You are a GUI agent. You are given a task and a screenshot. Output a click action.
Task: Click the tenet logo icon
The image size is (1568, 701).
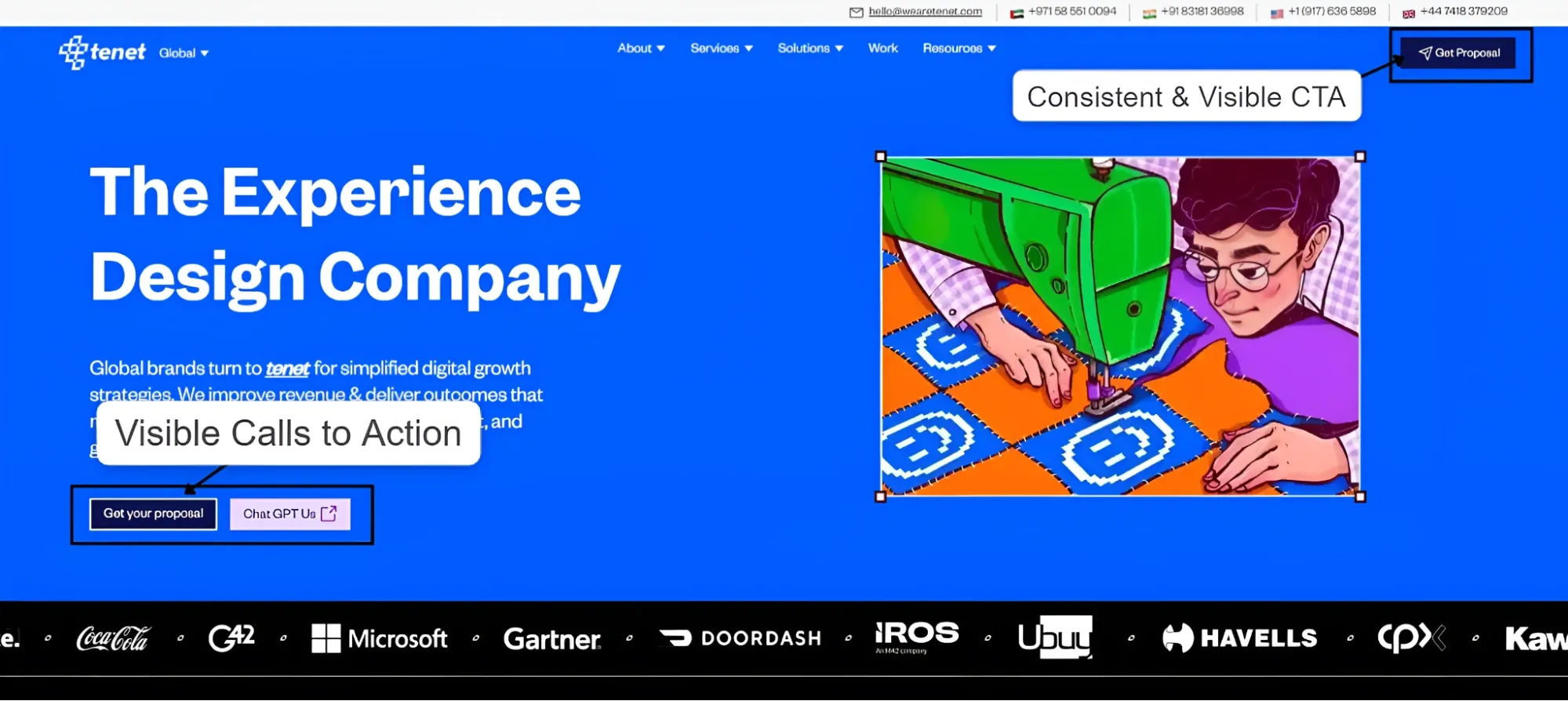point(73,53)
